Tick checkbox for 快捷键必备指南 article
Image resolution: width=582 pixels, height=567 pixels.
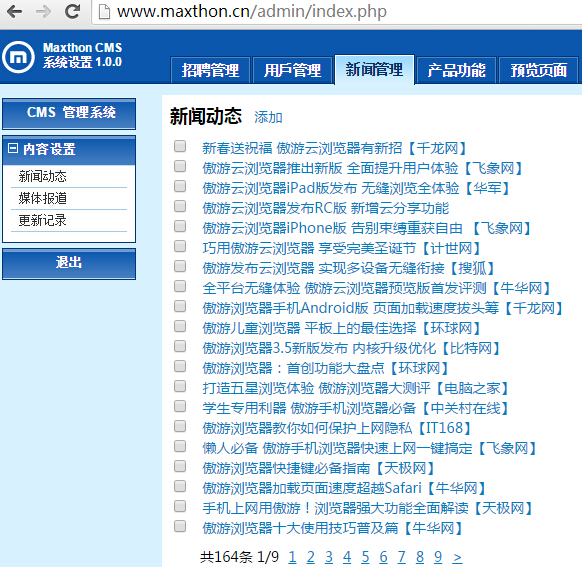click(180, 466)
